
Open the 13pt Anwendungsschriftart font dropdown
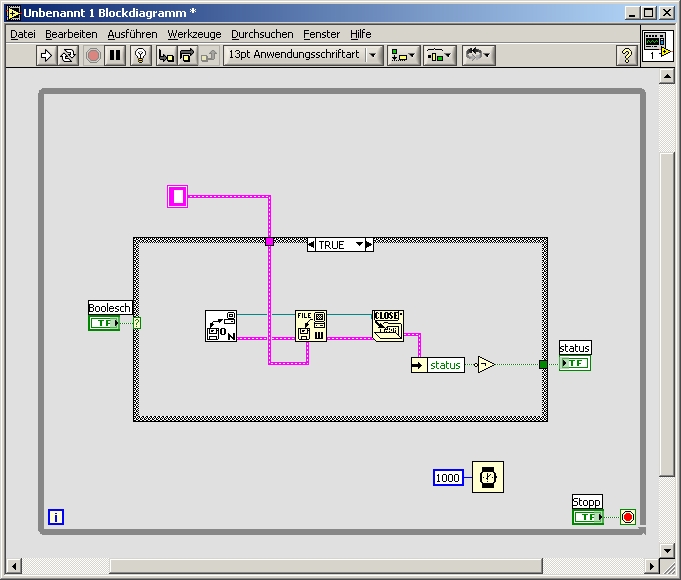pyautogui.click(x=303, y=55)
